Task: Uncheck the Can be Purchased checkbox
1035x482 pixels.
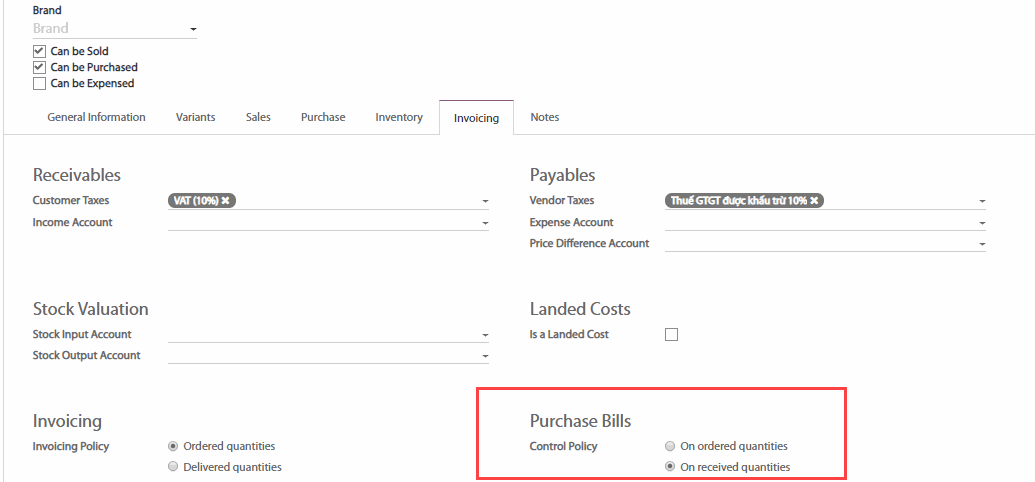Action: click(39, 67)
